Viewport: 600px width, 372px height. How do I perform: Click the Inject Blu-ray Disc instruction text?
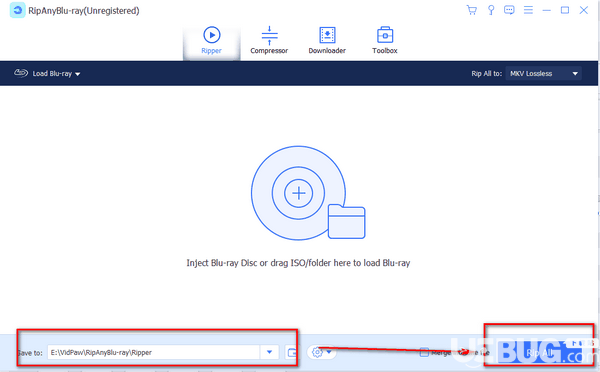(x=298, y=263)
